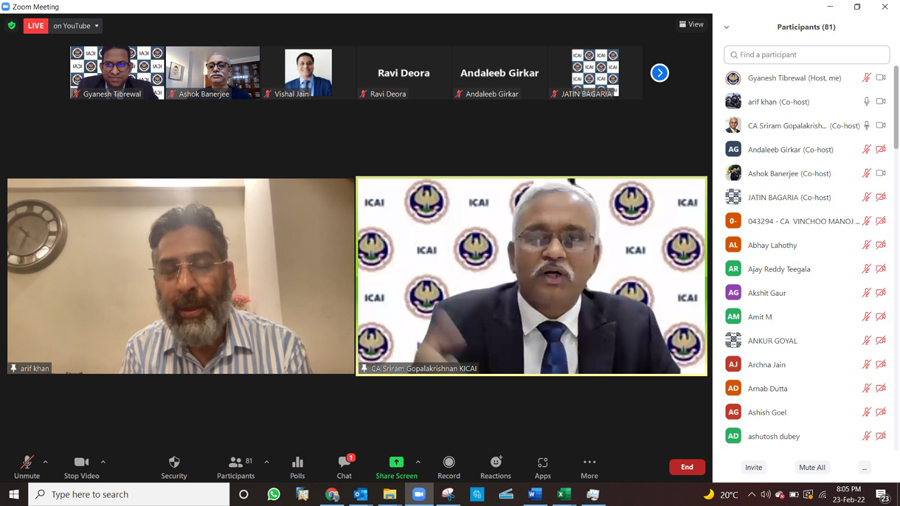Toggle muted microphone icon for Andaleeb Girkar row
900x506 pixels.
(867, 149)
